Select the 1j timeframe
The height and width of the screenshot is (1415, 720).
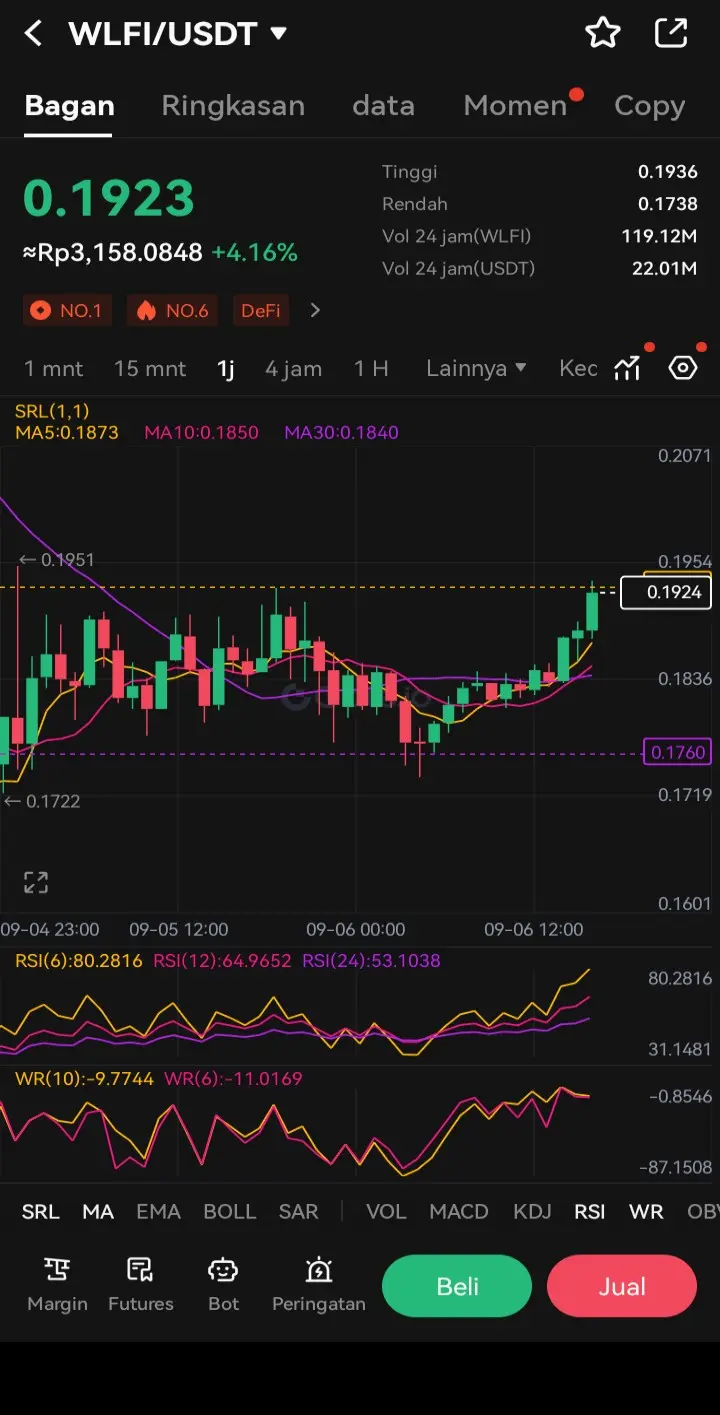coord(226,369)
